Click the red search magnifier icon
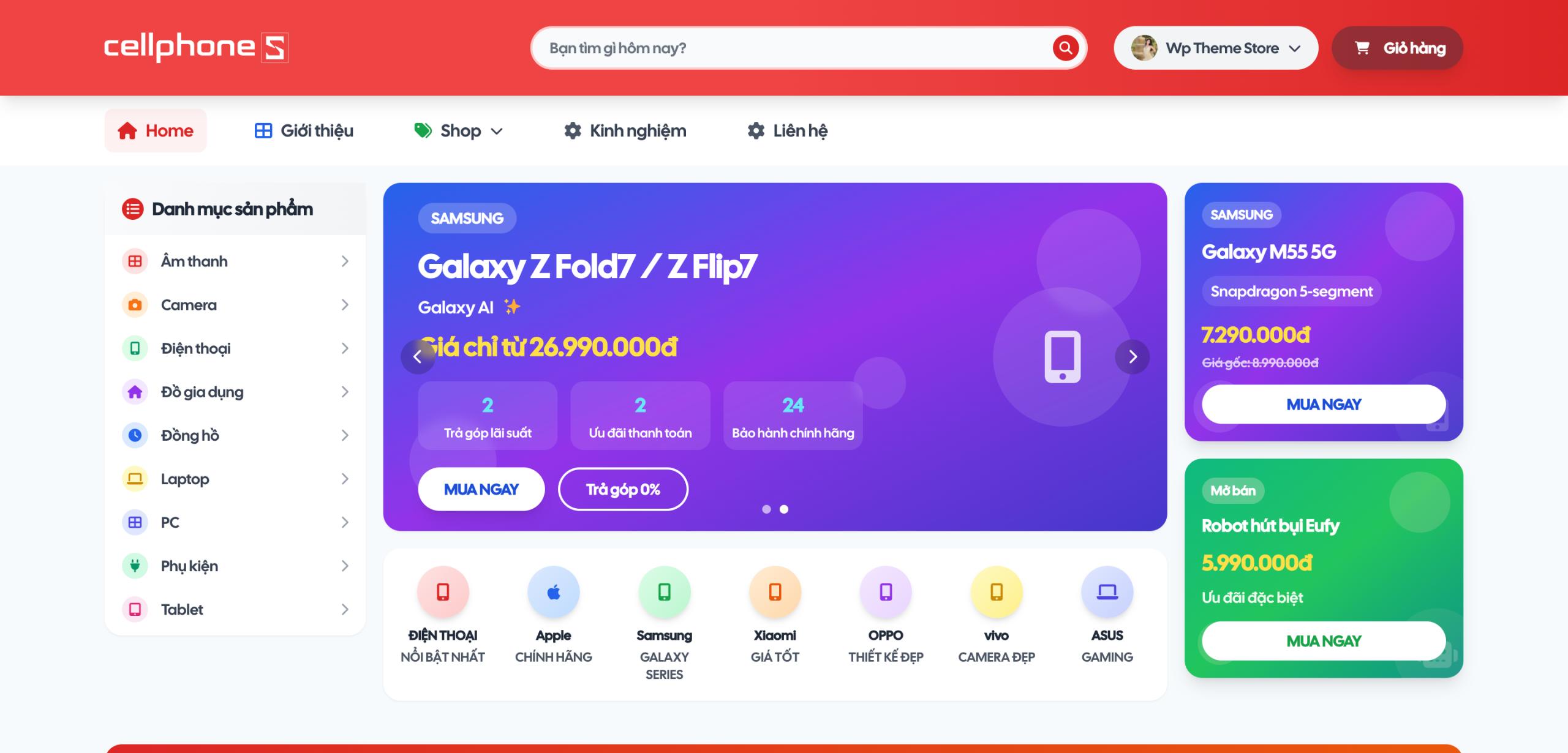Screen dimensions: 1568x753 click(1065, 48)
